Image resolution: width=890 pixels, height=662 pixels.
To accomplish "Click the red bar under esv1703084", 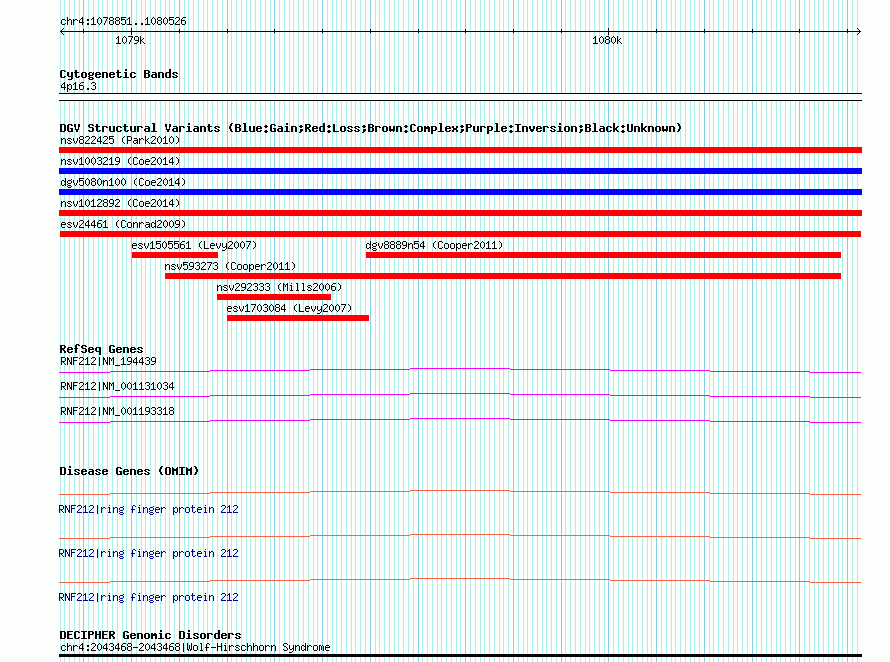I will coord(298,318).
